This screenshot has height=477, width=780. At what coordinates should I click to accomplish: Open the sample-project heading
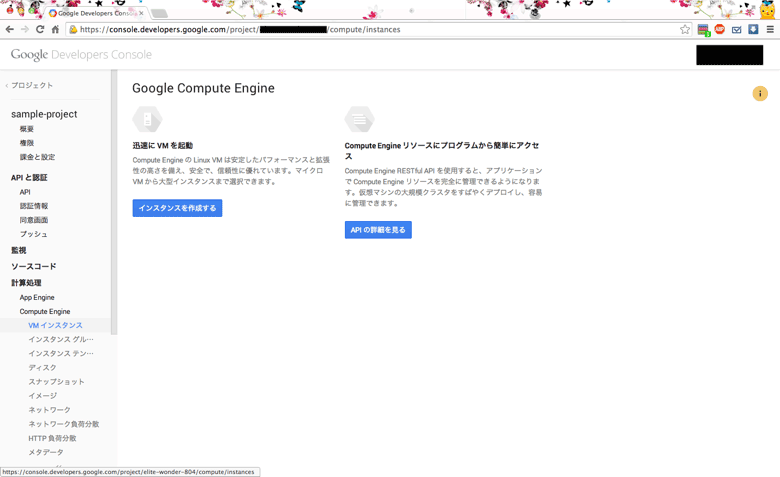[44, 114]
